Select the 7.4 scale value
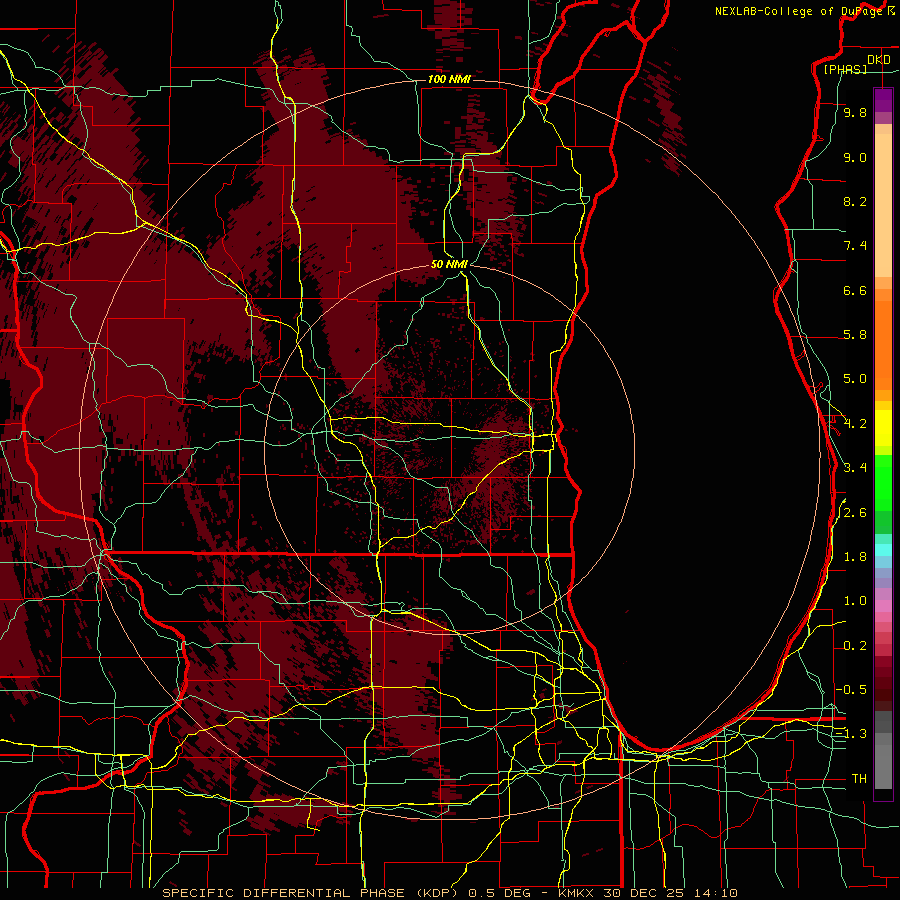The image size is (900, 900). tap(855, 246)
